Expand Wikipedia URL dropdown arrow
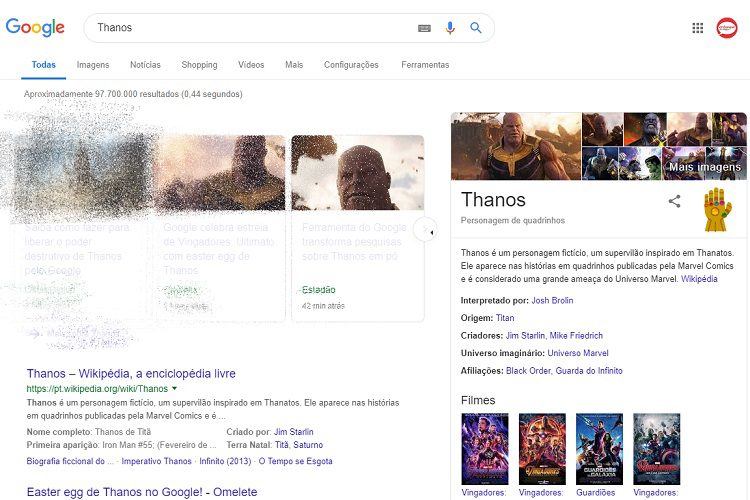Image resolution: width=750 pixels, height=500 pixels. (174, 388)
